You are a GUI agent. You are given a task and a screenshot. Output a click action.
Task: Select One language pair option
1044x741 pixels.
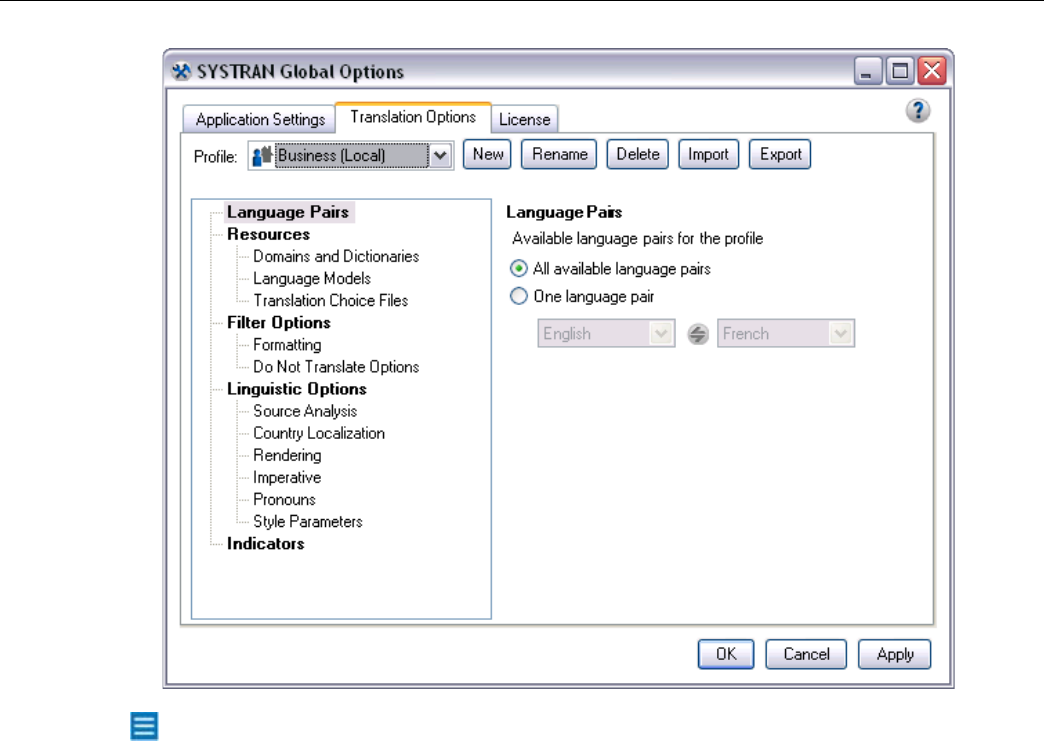click(519, 296)
